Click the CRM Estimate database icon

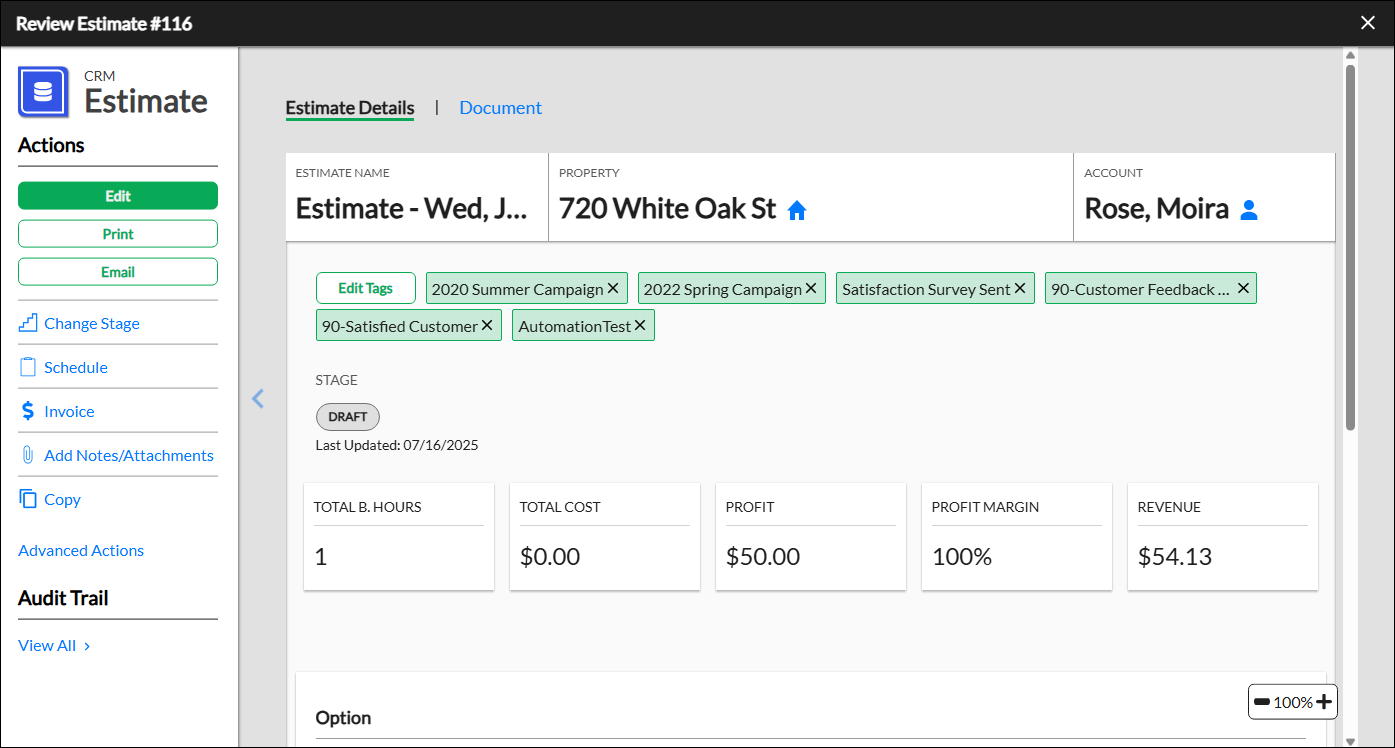43,92
